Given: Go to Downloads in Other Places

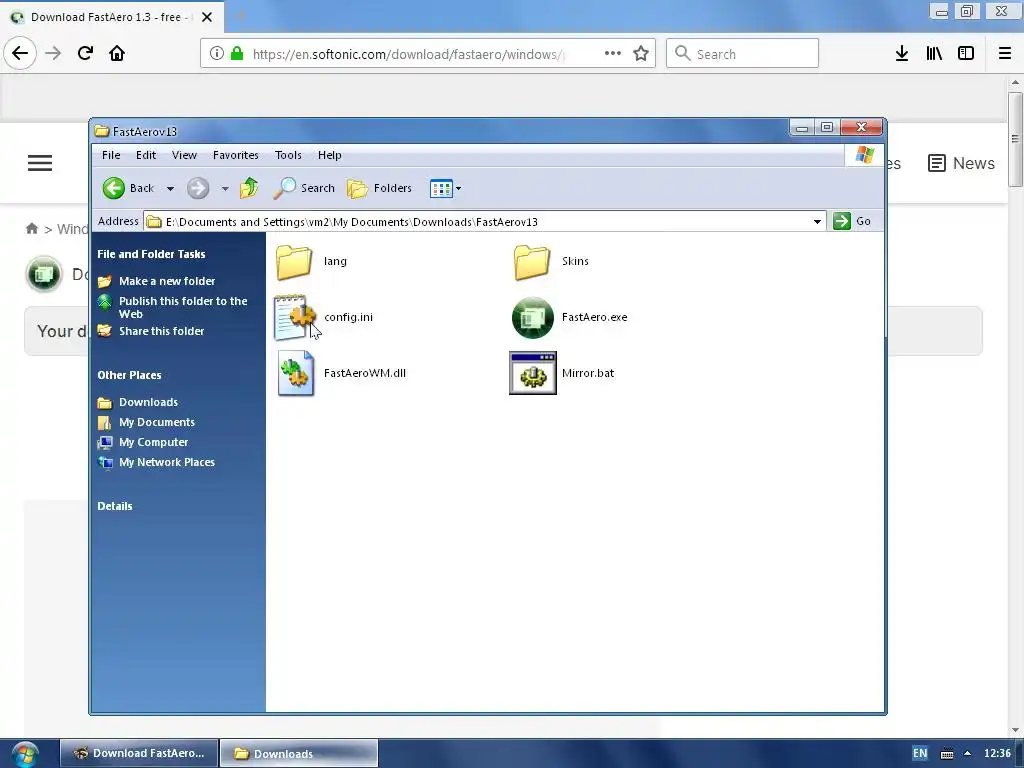Looking at the screenshot, I should coord(148,402).
